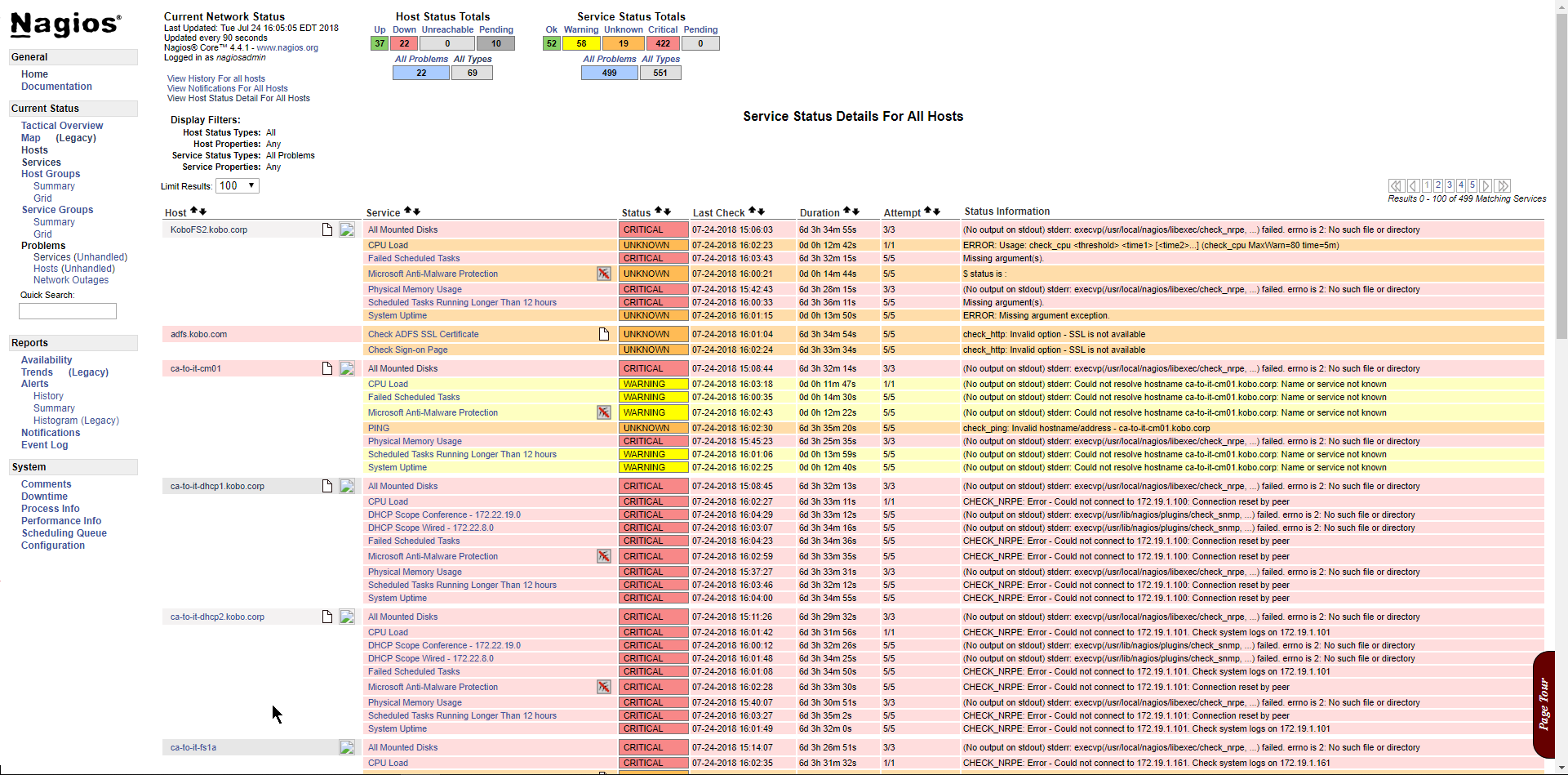The width and height of the screenshot is (1568, 775).
Task: Sort Status column ascending arrow
Action: pos(658,212)
